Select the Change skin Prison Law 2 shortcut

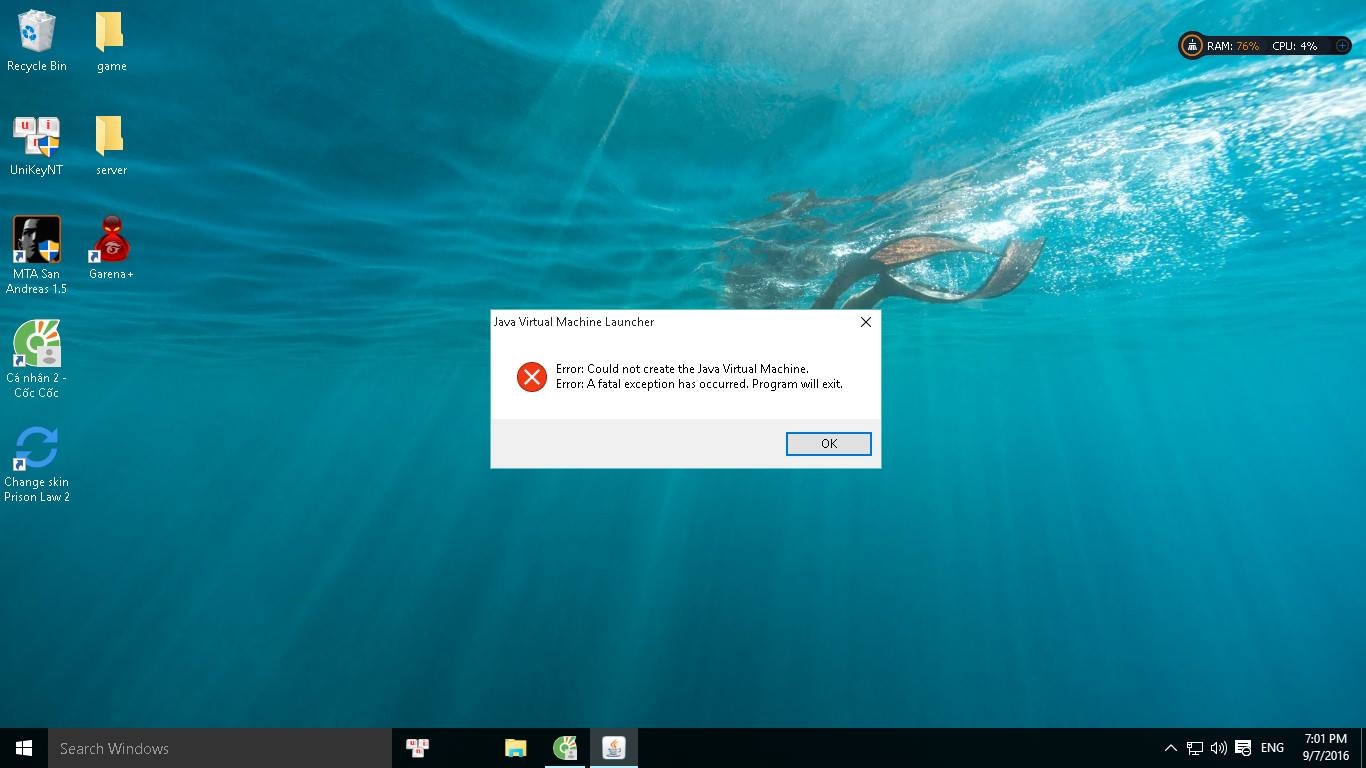coord(37,464)
